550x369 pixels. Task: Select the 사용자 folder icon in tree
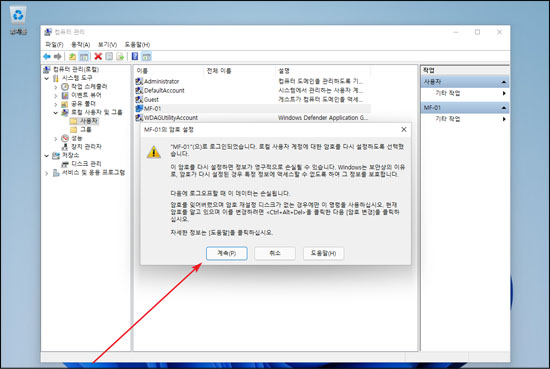[x=73, y=121]
